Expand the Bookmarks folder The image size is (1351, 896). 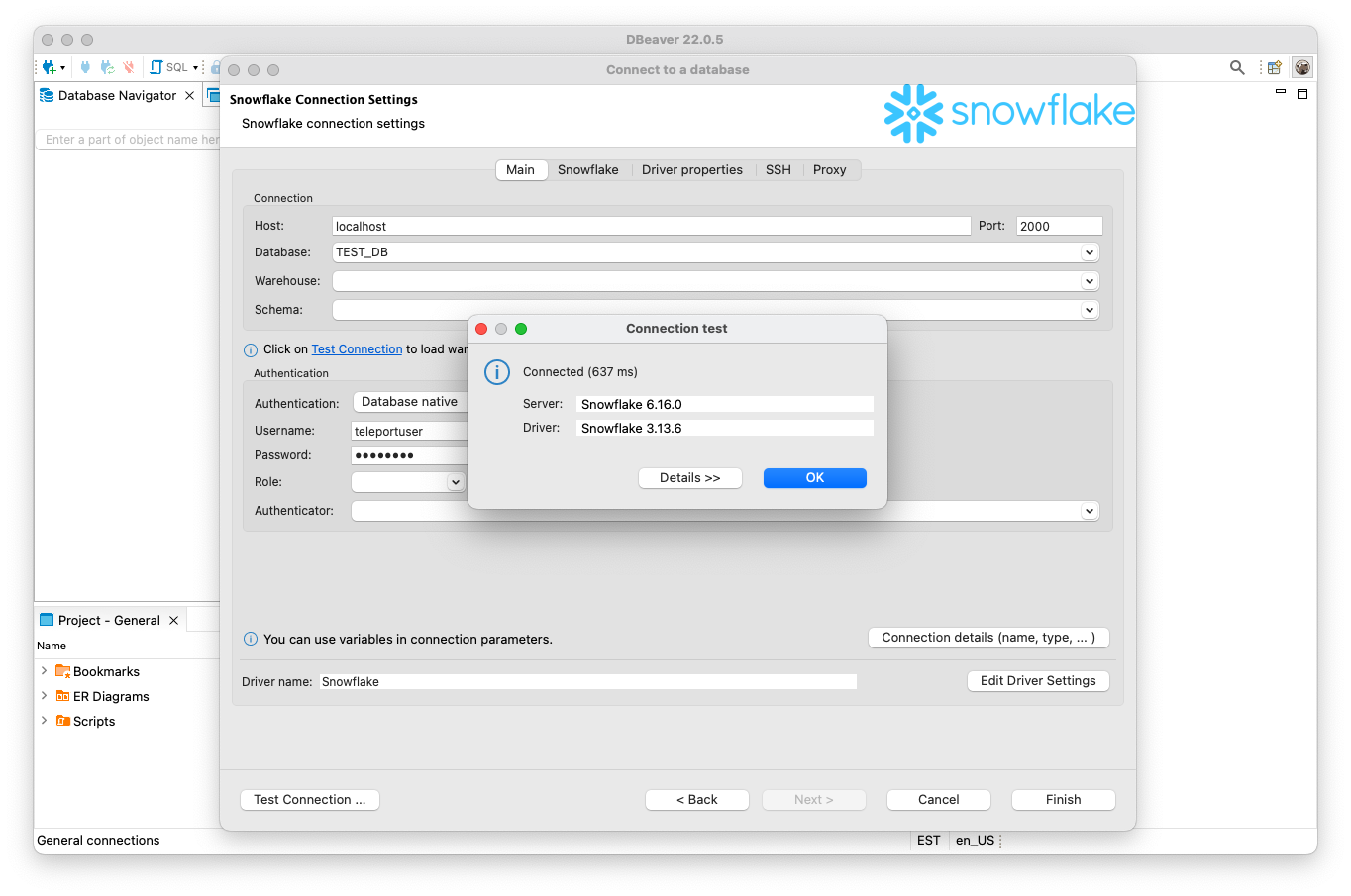[x=44, y=671]
